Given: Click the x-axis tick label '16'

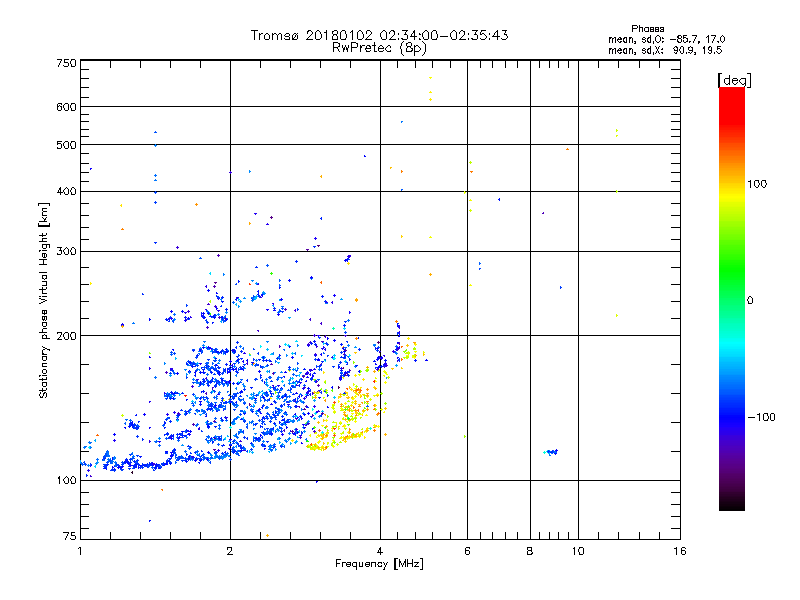Looking at the screenshot, I should 680,551.
